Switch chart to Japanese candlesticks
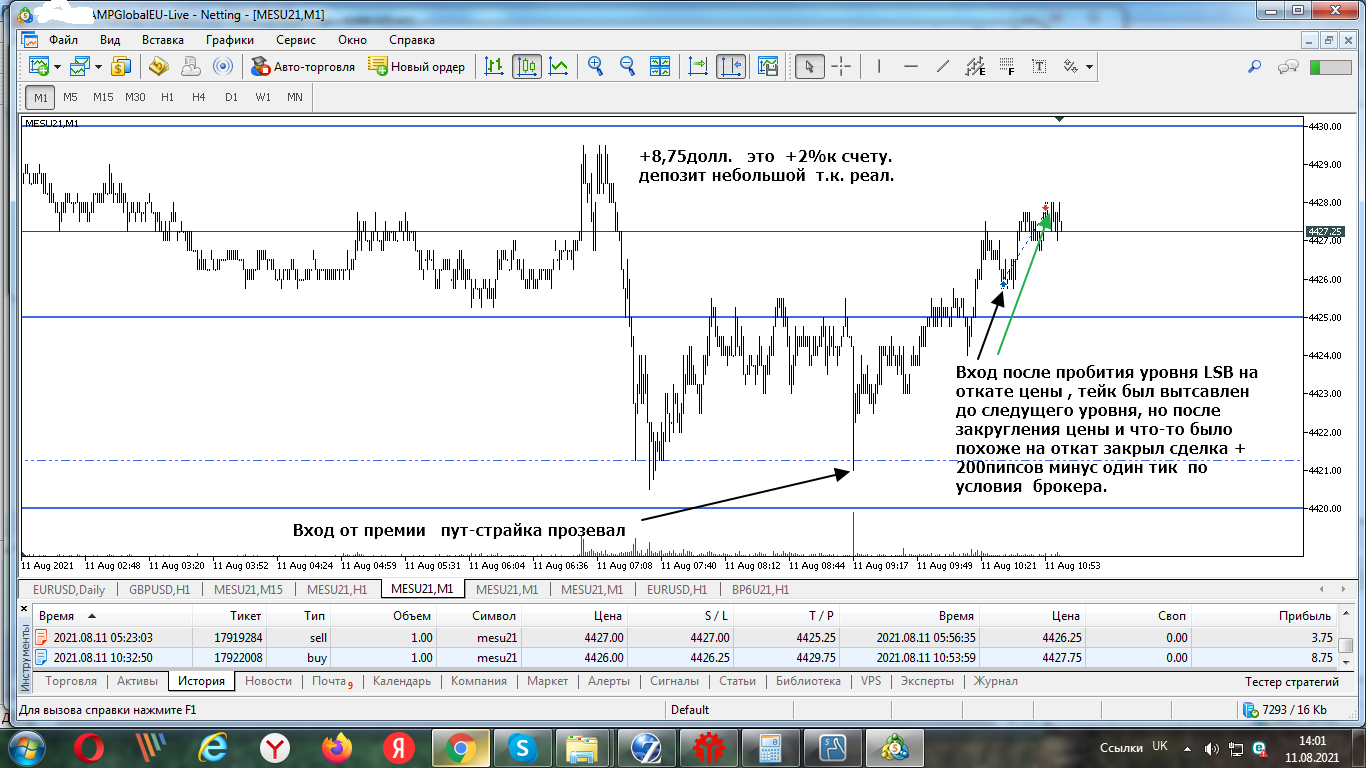 (526, 67)
